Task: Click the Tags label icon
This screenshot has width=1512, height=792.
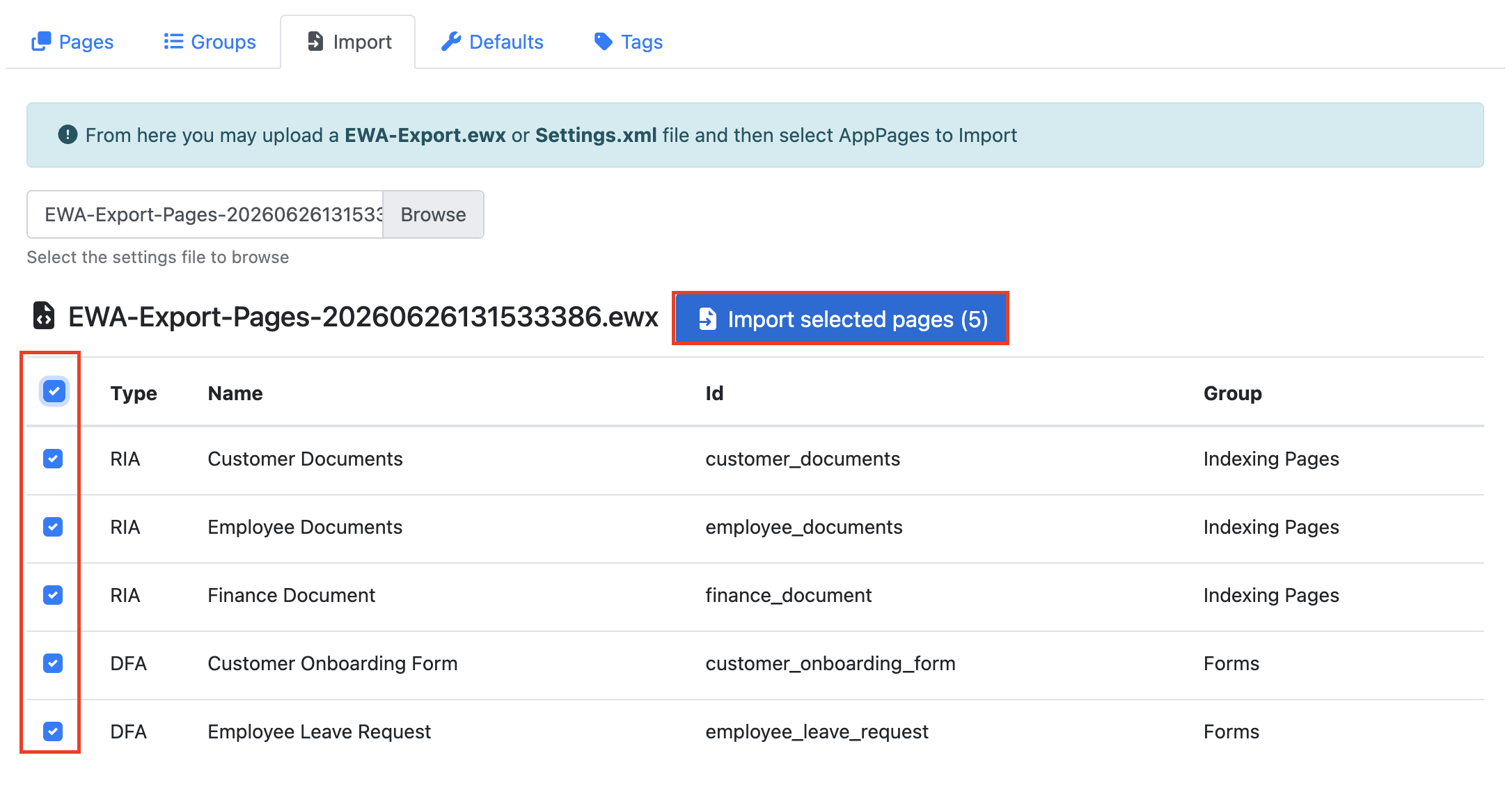Action: point(603,42)
